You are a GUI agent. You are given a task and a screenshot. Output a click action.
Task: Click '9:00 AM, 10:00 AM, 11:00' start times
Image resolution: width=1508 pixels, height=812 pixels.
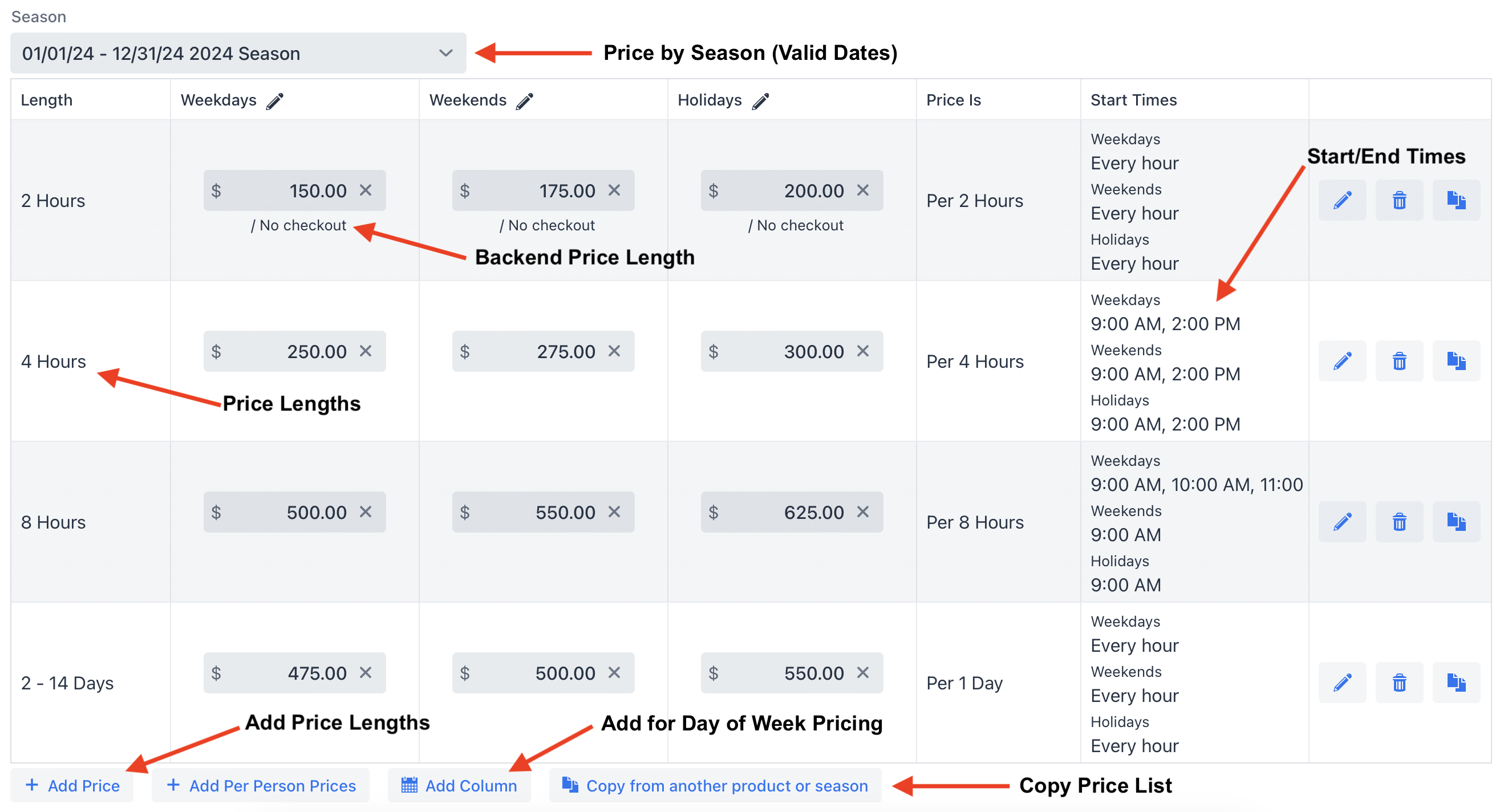tap(1197, 485)
